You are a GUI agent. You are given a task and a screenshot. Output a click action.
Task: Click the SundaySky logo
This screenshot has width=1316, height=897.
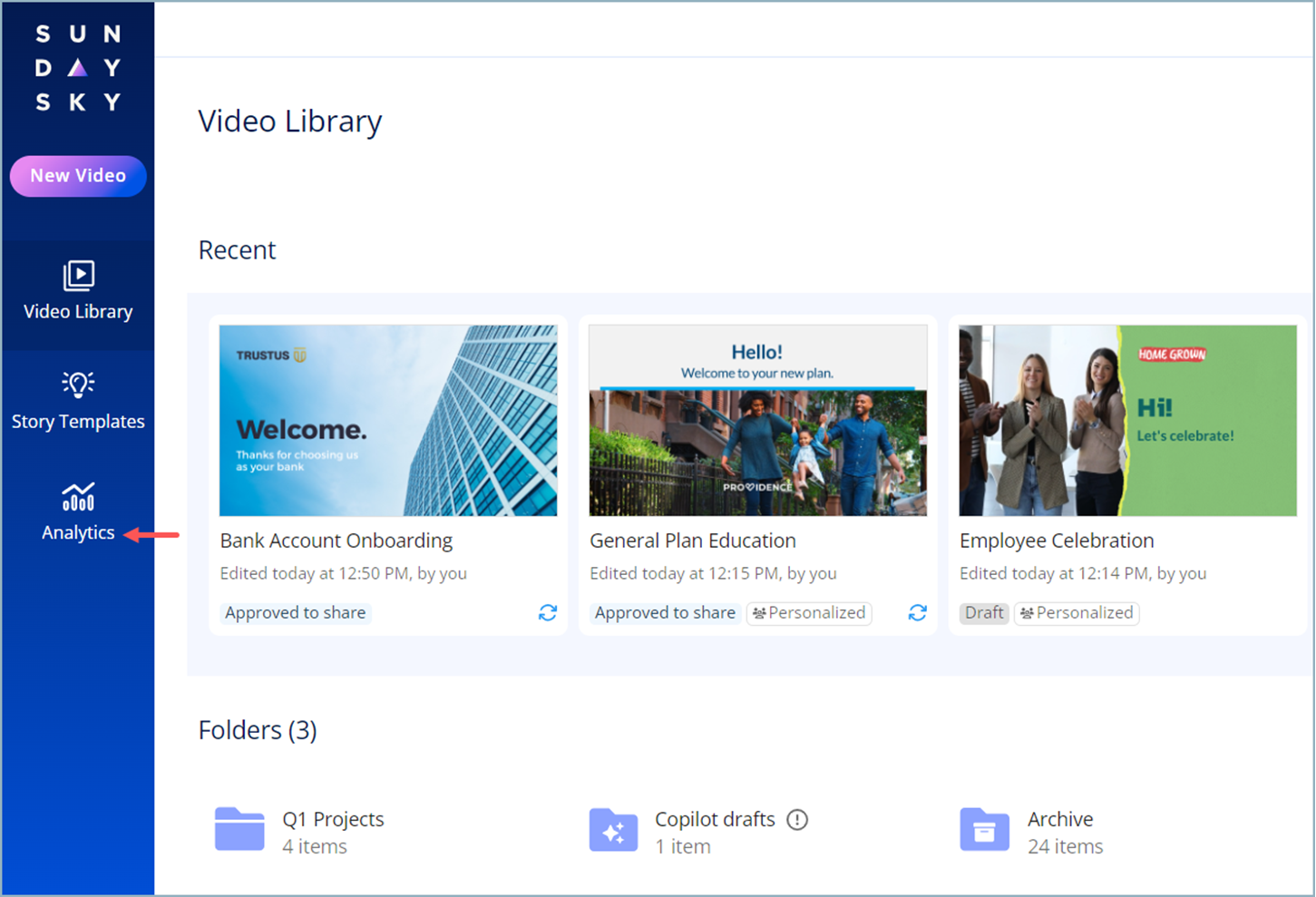(78, 68)
